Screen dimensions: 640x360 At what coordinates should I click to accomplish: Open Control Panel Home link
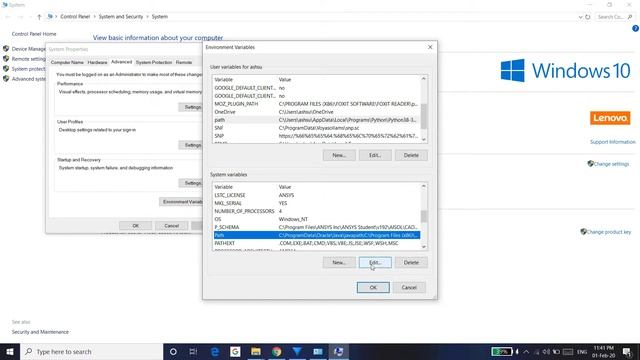click(34, 34)
